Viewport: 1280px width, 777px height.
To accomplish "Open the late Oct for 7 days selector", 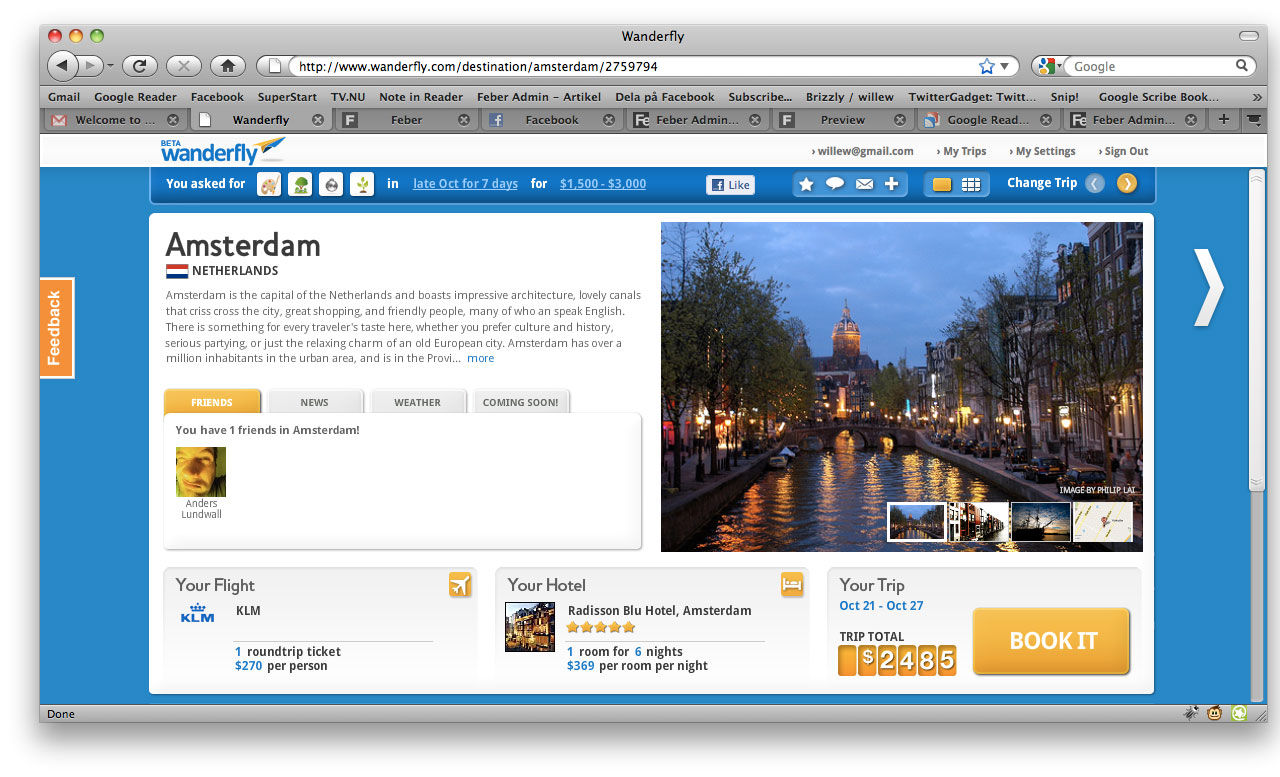I will point(465,184).
